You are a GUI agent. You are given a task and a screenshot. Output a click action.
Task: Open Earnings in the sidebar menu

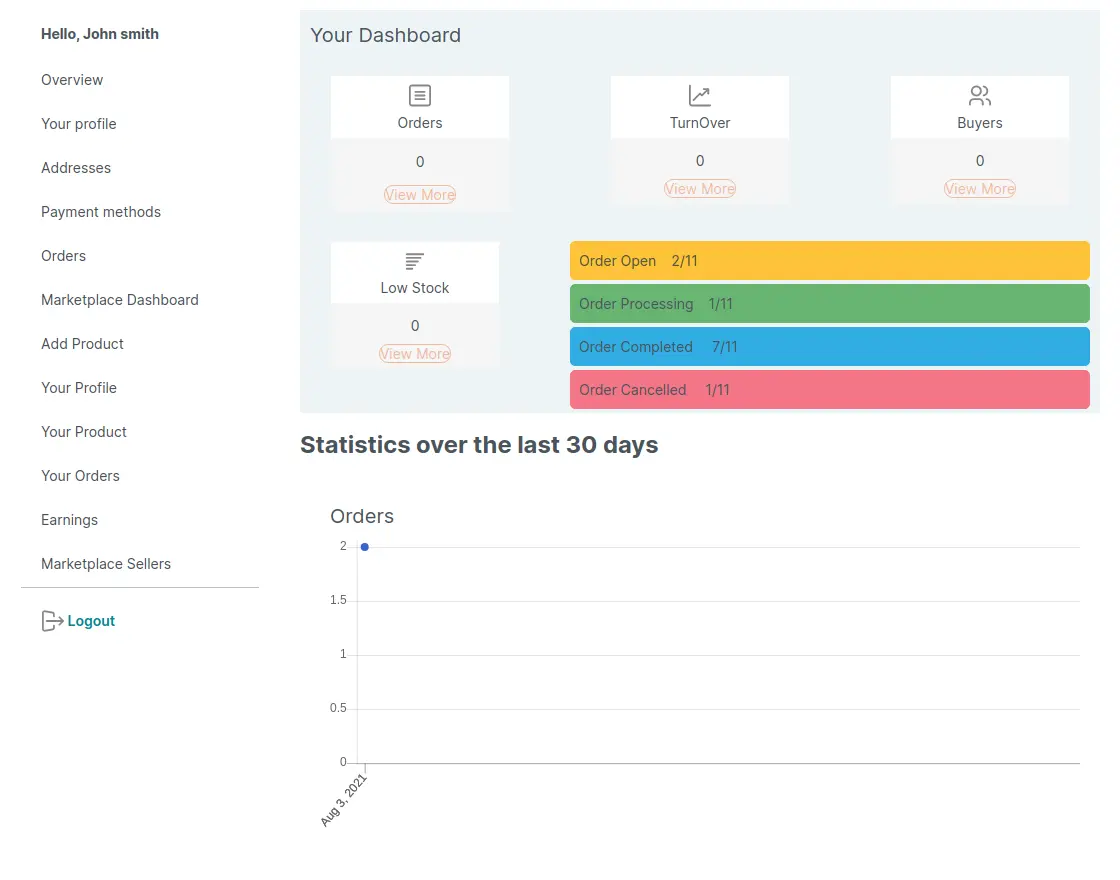69,520
